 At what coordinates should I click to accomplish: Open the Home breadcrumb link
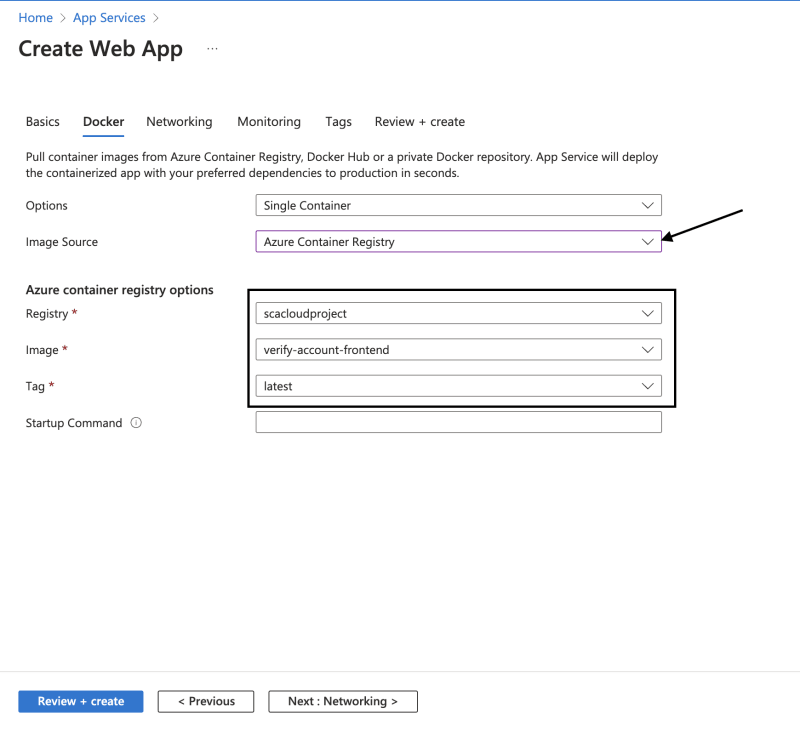click(35, 18)
